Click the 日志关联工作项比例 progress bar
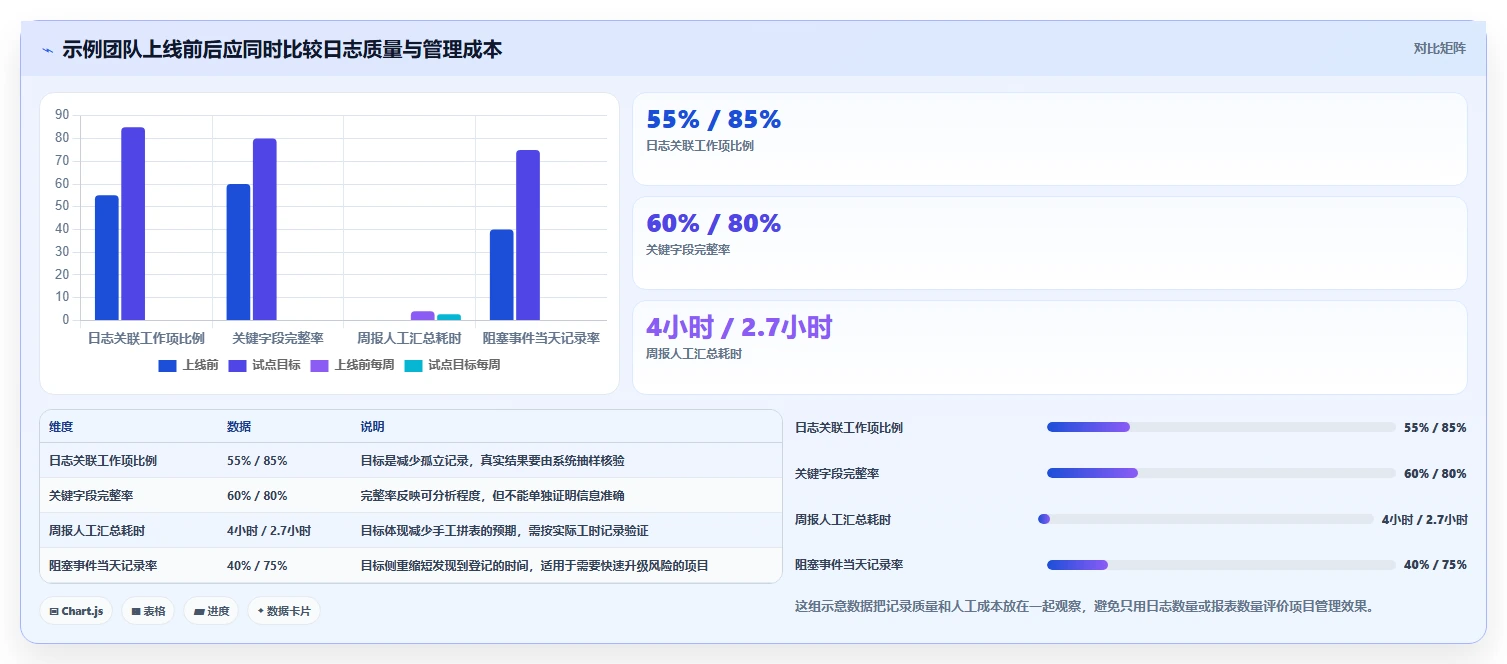This screenshot has width=1507, height=664. 1221,427
